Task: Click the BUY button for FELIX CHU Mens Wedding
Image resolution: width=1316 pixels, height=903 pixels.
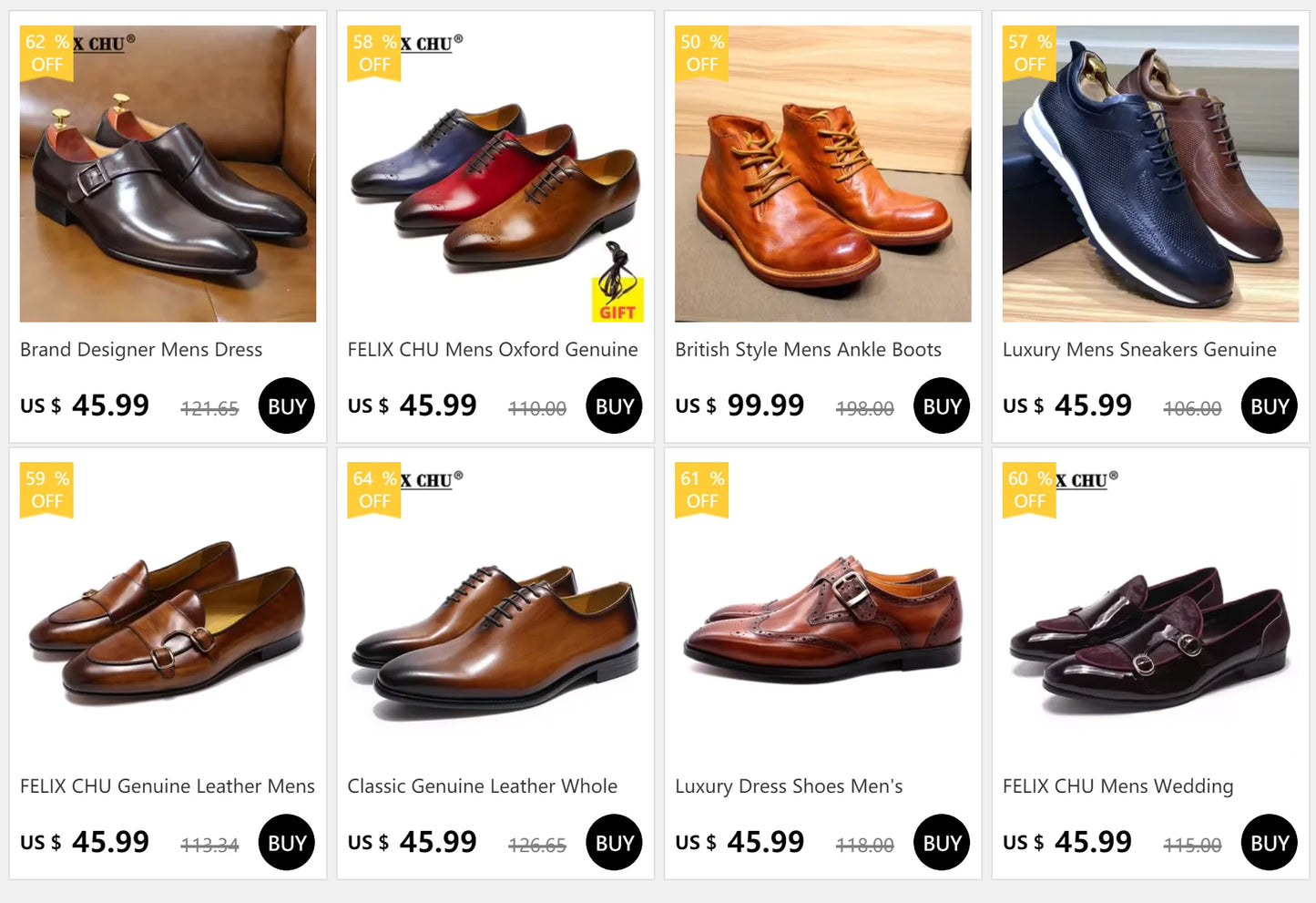Action: (1268, 842)
